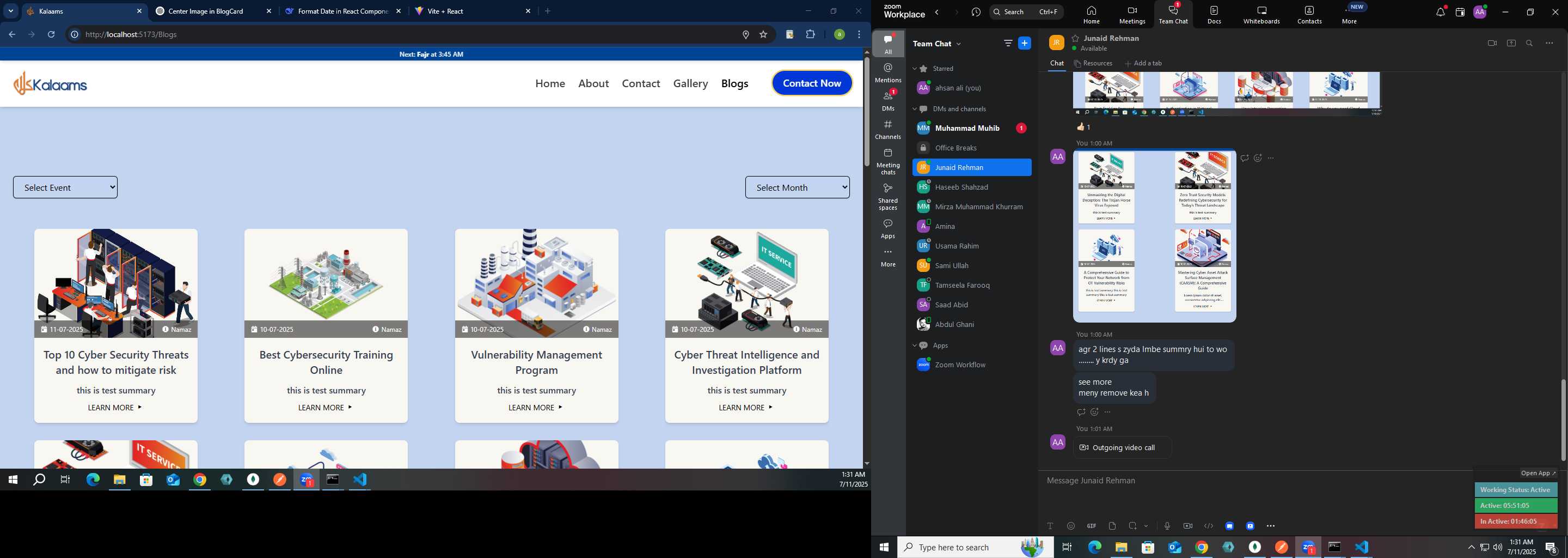Collapse the Starred section
The image size is (1568, 558).
pyautogui.click(x=914, y=69)
